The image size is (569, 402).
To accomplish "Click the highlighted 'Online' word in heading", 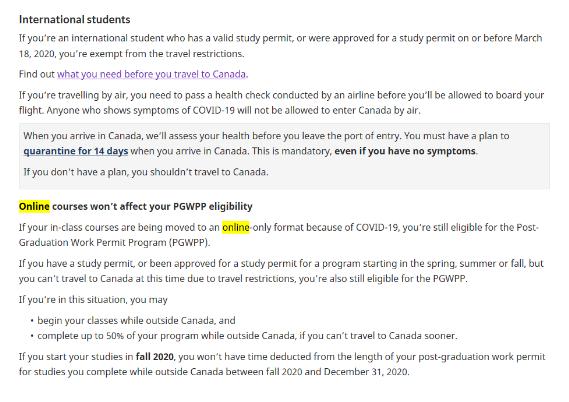I will [34, 206].
